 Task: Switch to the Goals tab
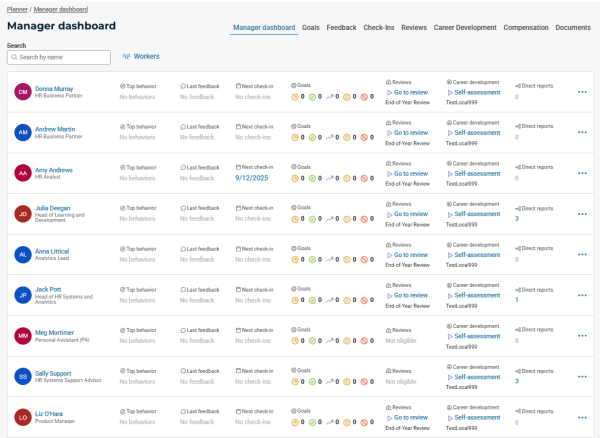(x=311, y=28)
